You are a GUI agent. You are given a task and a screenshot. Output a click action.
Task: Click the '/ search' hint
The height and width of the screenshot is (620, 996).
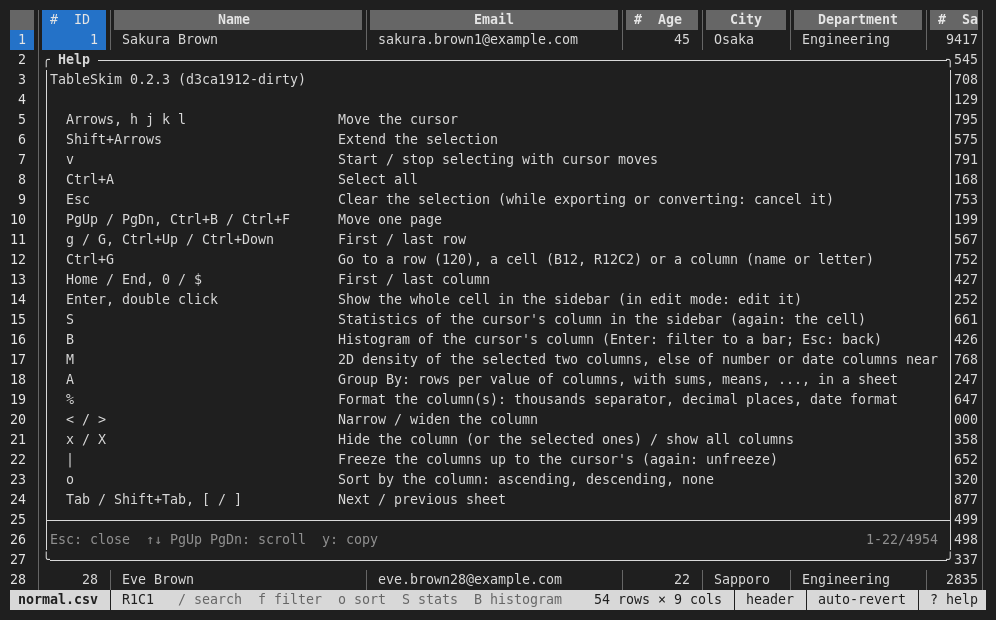coord(210,599)
